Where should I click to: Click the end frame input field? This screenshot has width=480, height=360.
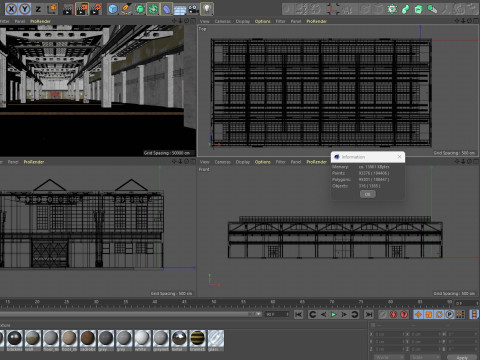[x=277, y=314]
